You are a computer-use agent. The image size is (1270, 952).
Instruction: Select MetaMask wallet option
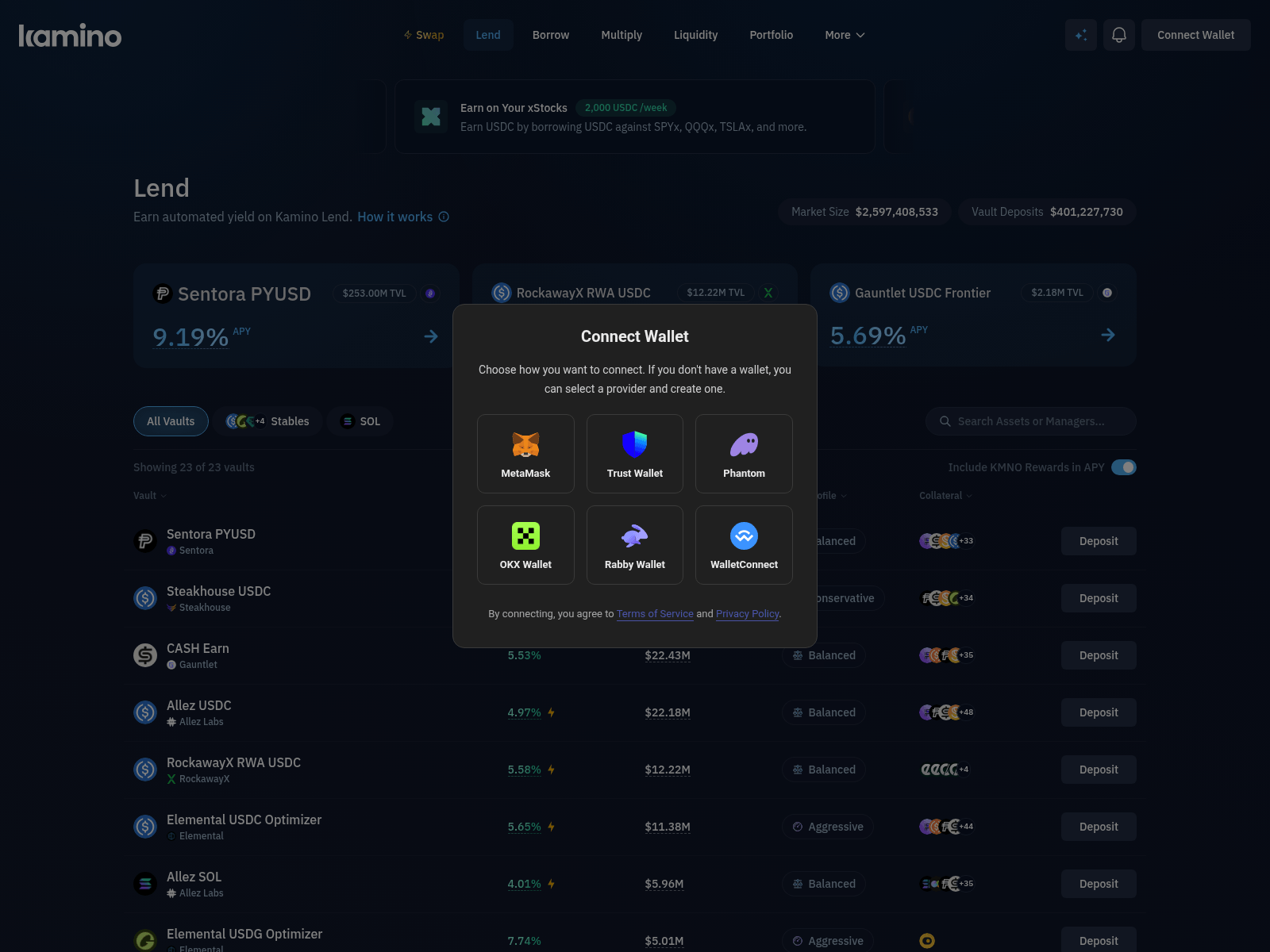pos(525,454)
